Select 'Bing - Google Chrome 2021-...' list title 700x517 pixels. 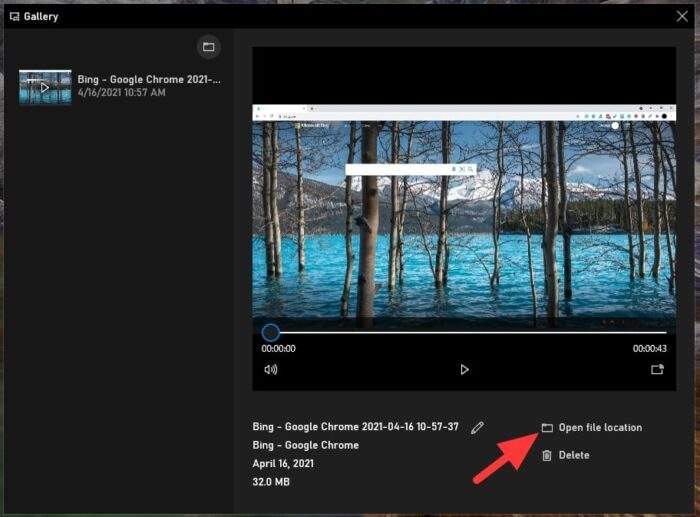point(149,79)
